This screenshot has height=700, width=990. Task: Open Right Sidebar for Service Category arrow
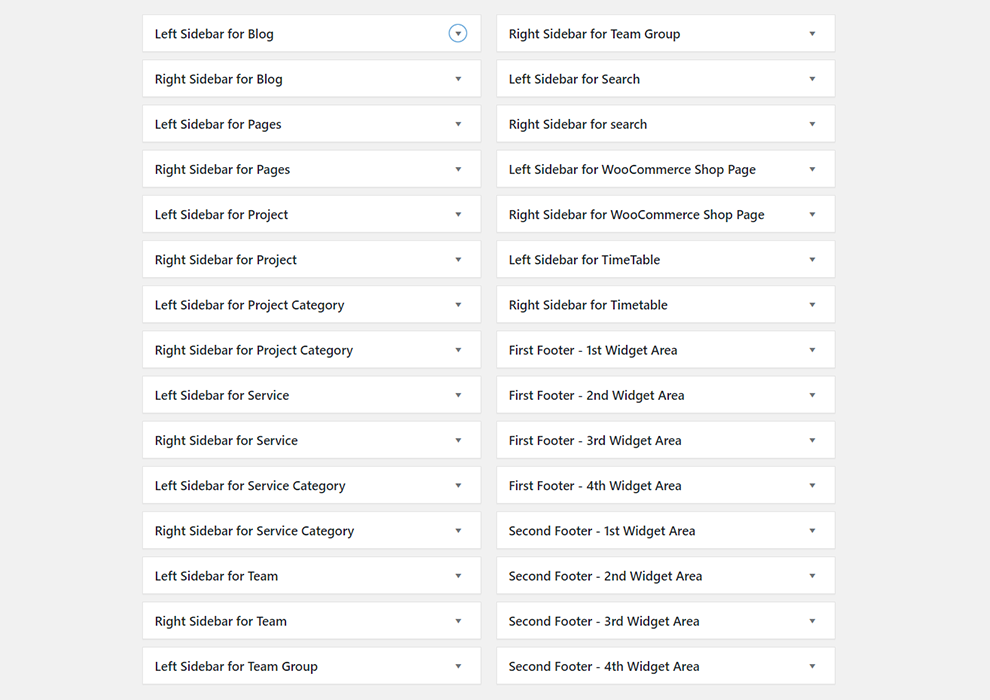pyautogui.click(x=458, y=531)
